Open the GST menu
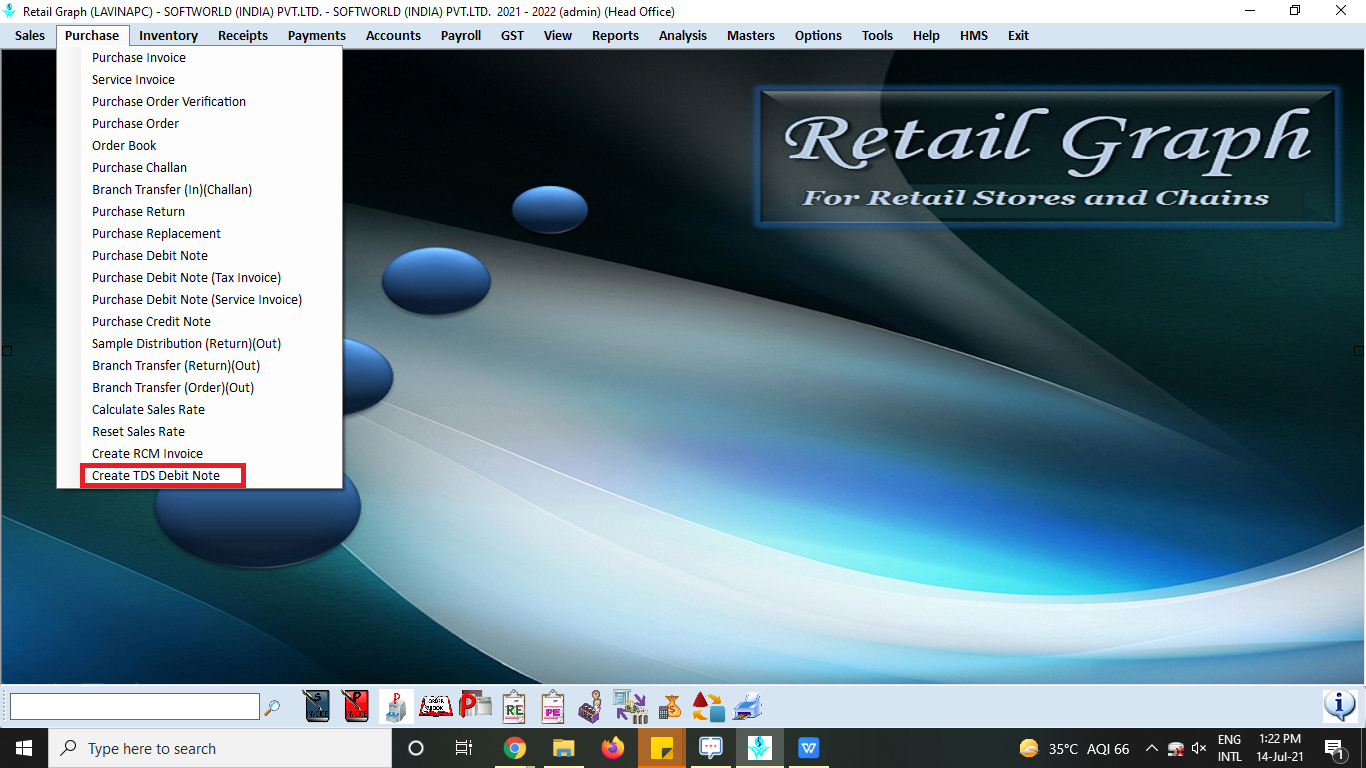Image resolution: width=1366 pixels, height=768 pixels. point(512,35)
